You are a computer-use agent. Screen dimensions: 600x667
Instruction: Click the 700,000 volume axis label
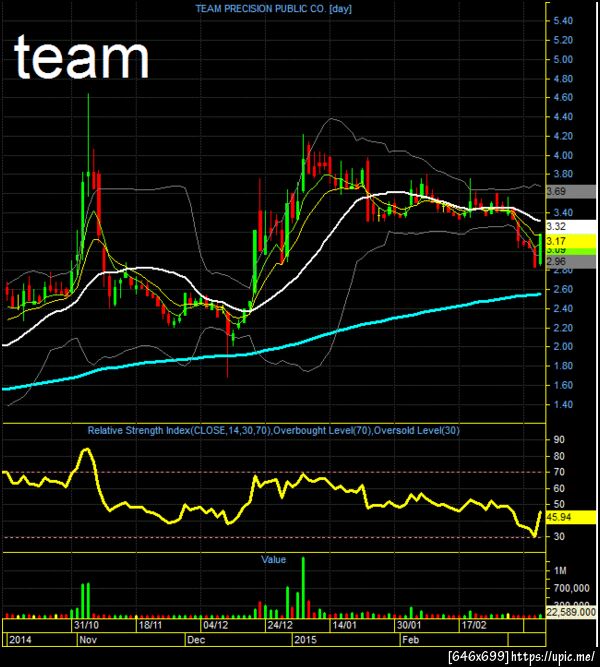[571, 588]
